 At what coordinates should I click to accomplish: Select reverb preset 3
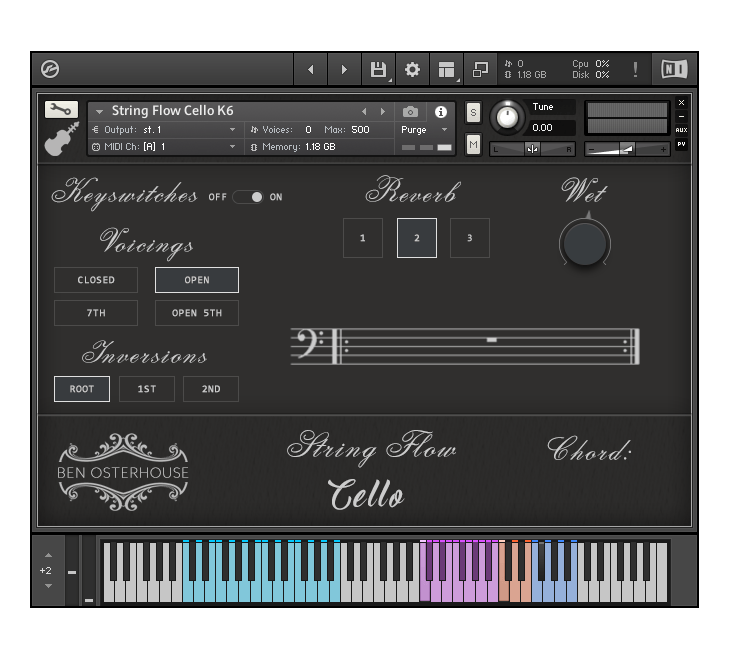click(470, 238)
